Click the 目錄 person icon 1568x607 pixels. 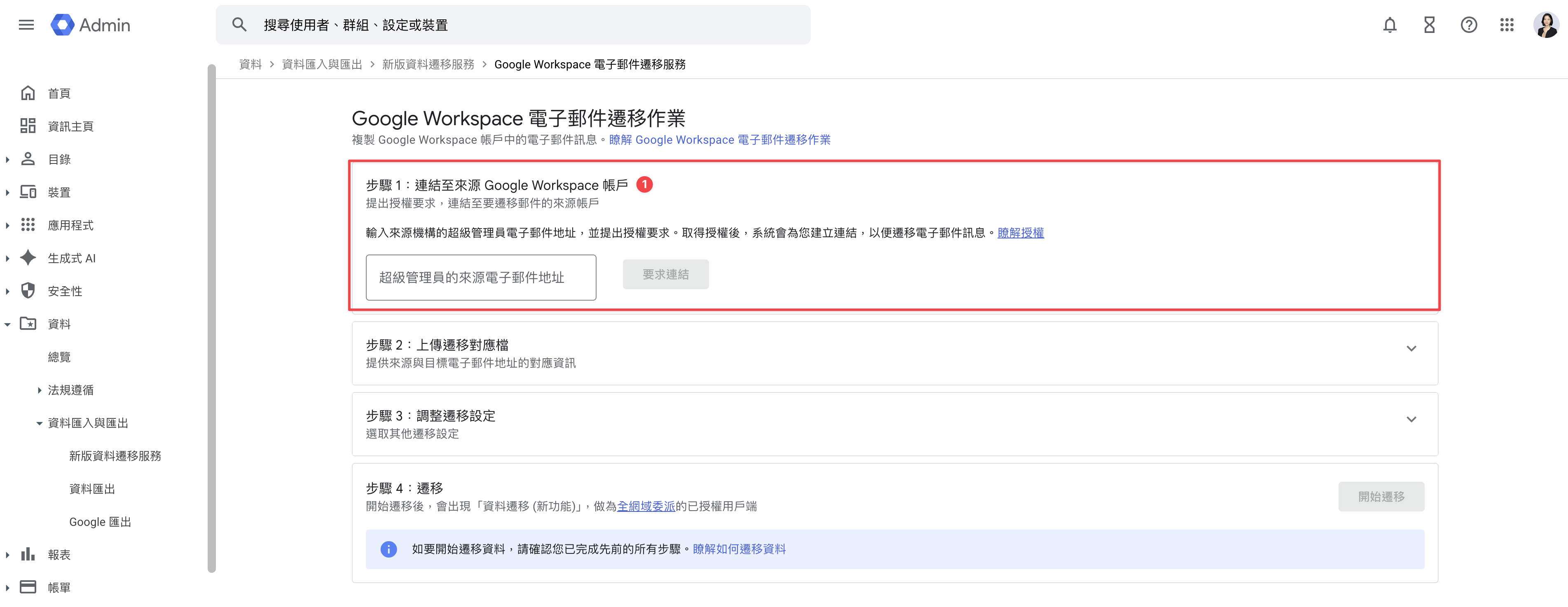28,159
